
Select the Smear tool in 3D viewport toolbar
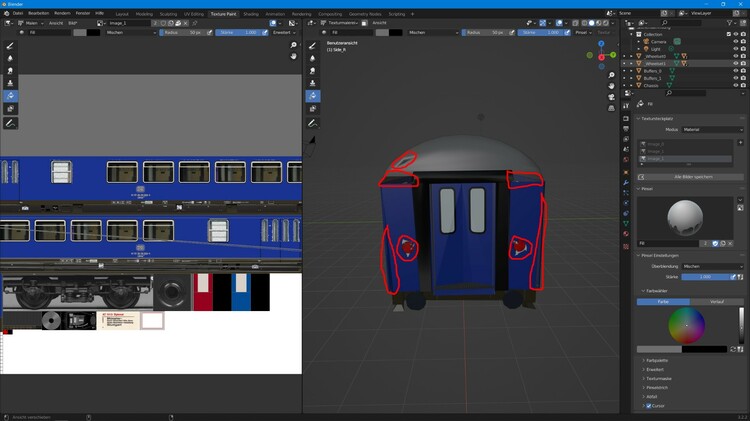(x=312, y=71)
